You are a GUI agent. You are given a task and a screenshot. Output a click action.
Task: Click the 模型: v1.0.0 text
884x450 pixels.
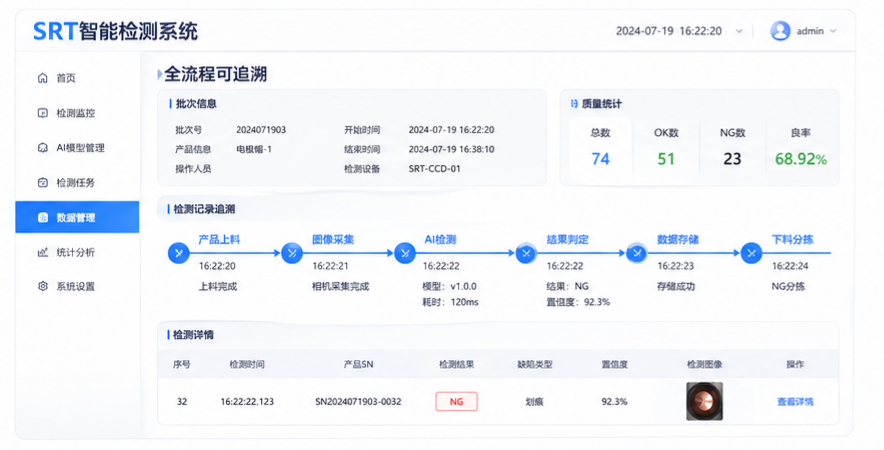pos(449,286)
